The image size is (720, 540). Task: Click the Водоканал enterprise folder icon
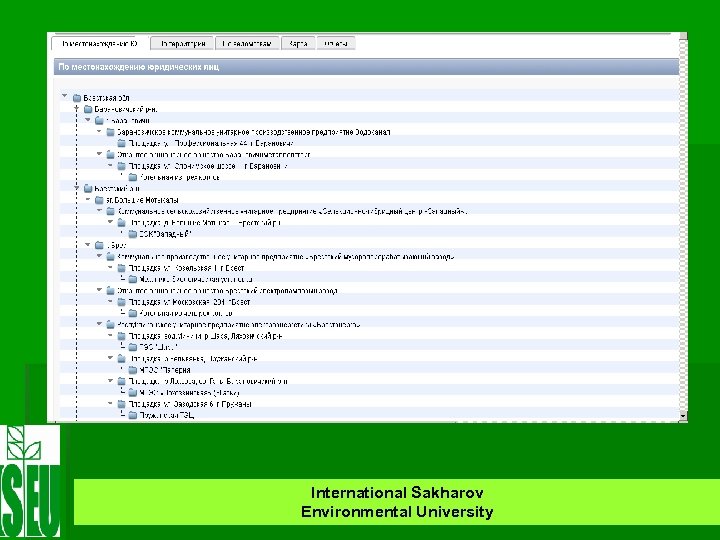click(111, 132)
